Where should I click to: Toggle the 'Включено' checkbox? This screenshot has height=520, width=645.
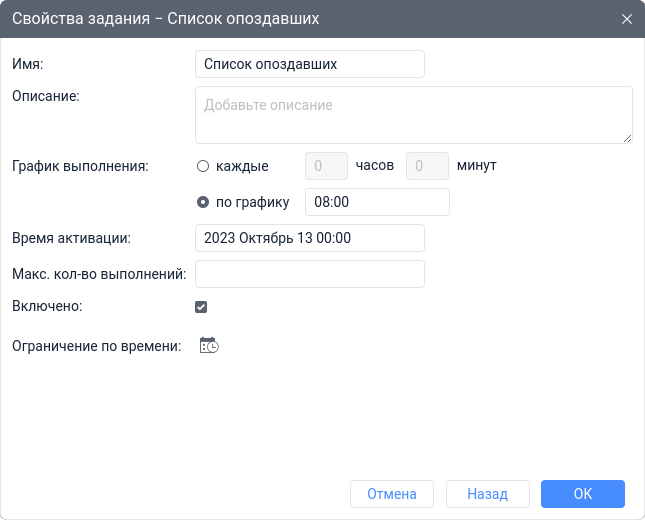pos(201,307)
